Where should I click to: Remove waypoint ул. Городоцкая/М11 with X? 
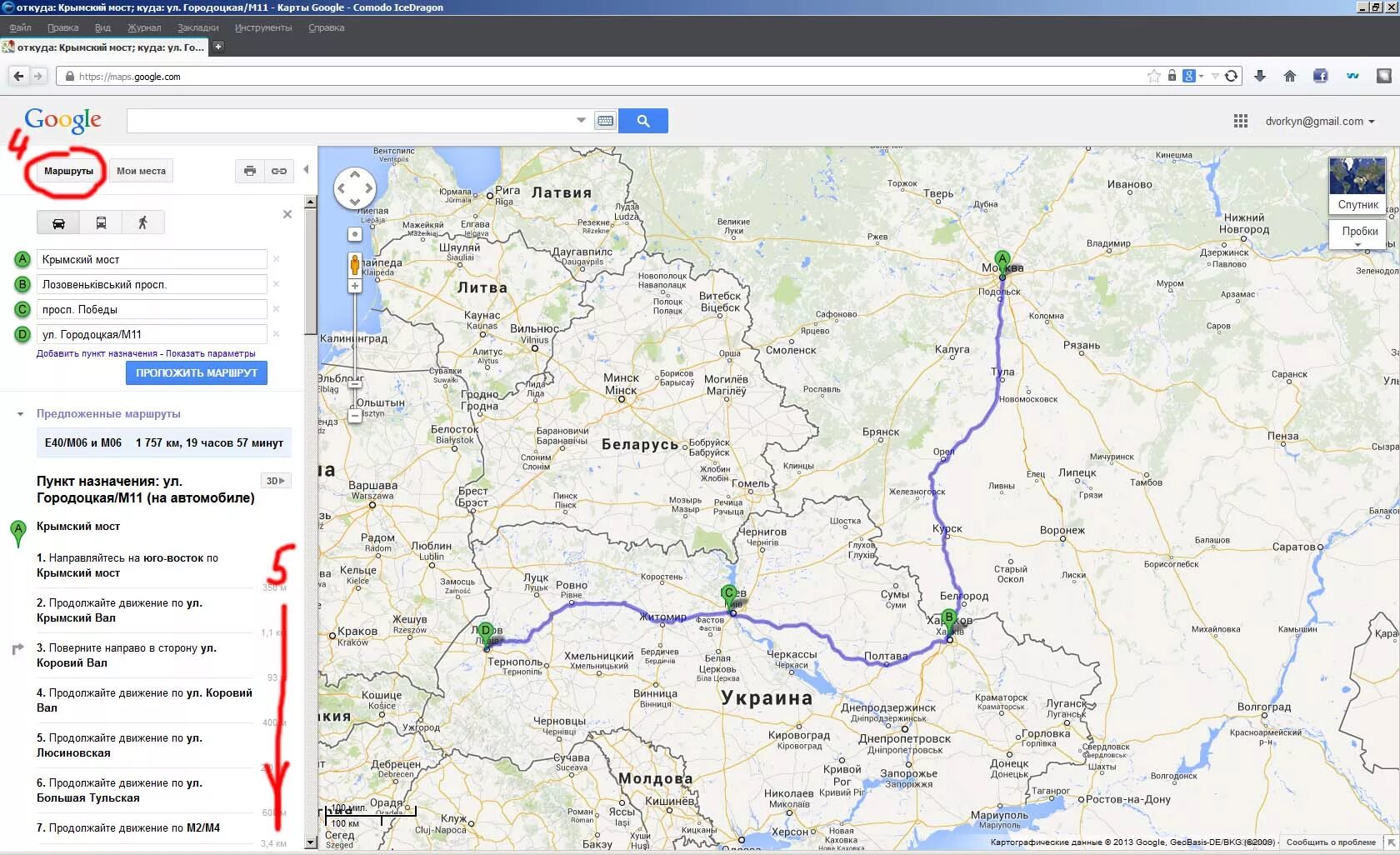click(x=276, y=334)
